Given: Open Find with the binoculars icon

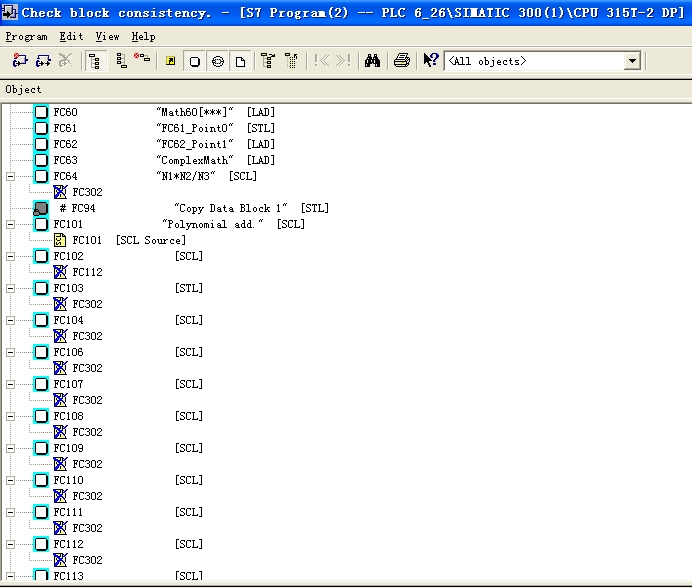Looking at the screenshot, I should click(372, 60).
